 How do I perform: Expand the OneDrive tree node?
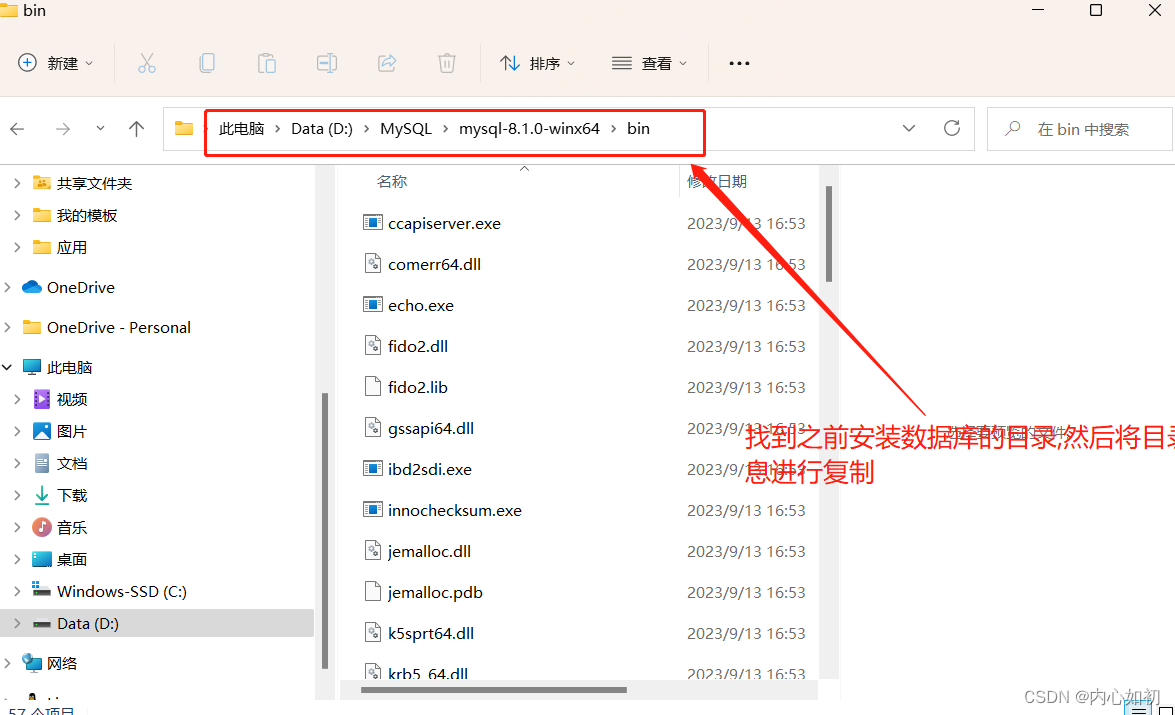pyautogui.click(x=7, y=288)
